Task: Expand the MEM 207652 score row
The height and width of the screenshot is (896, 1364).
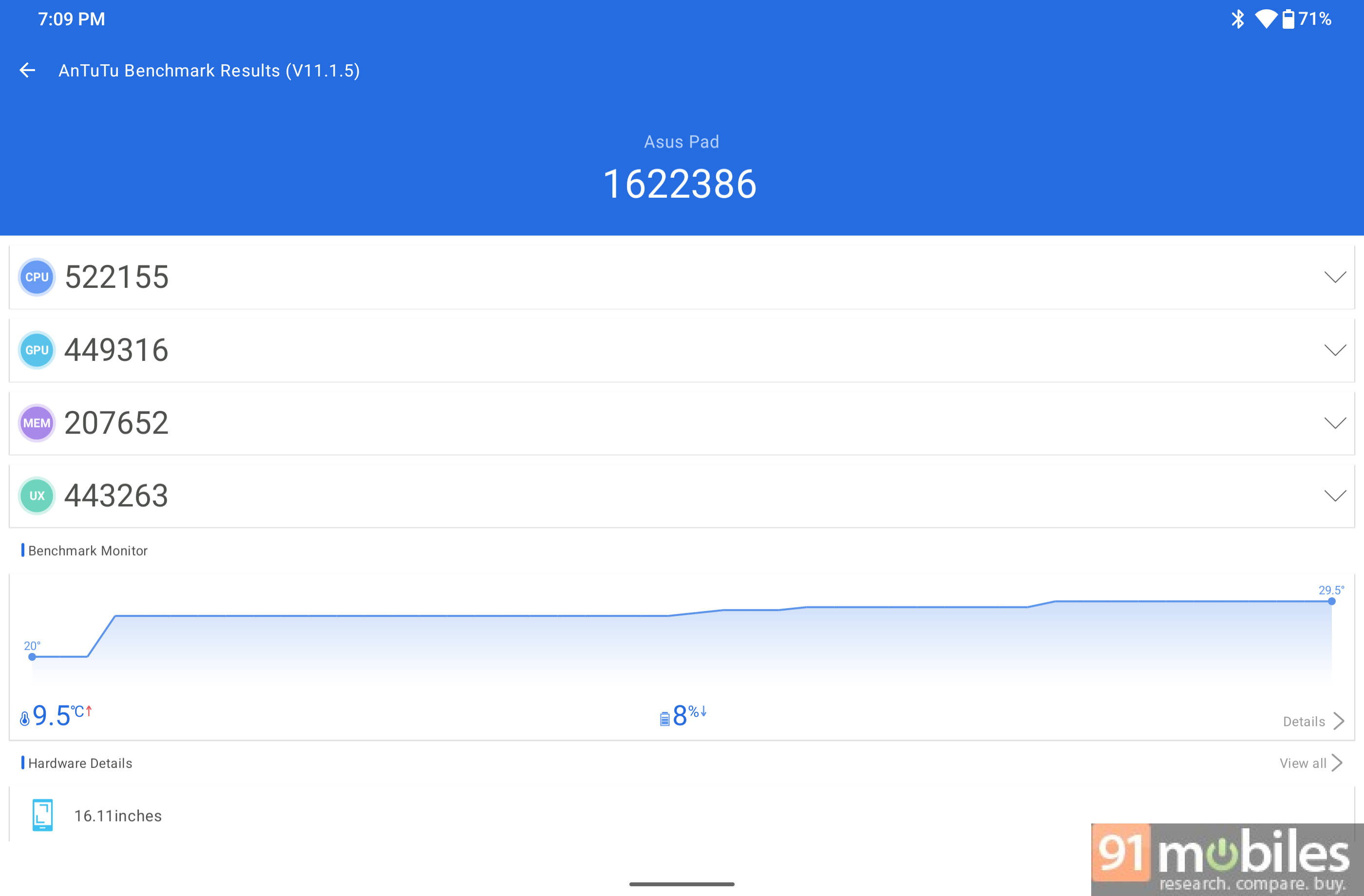Action: point(682,423)
